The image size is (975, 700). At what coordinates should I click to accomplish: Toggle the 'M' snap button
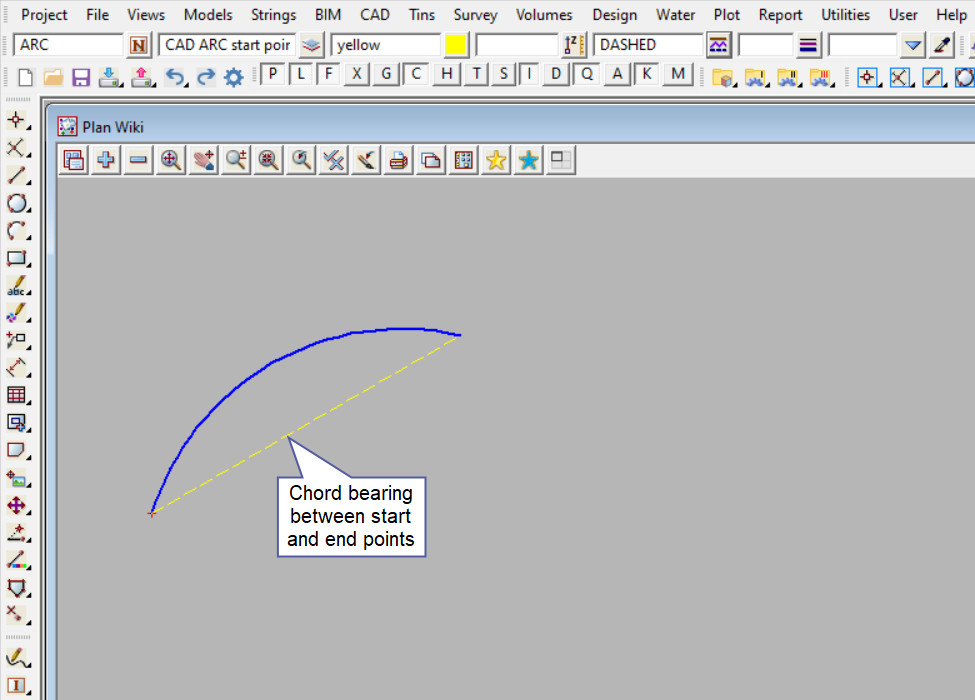tap(679, 74)
